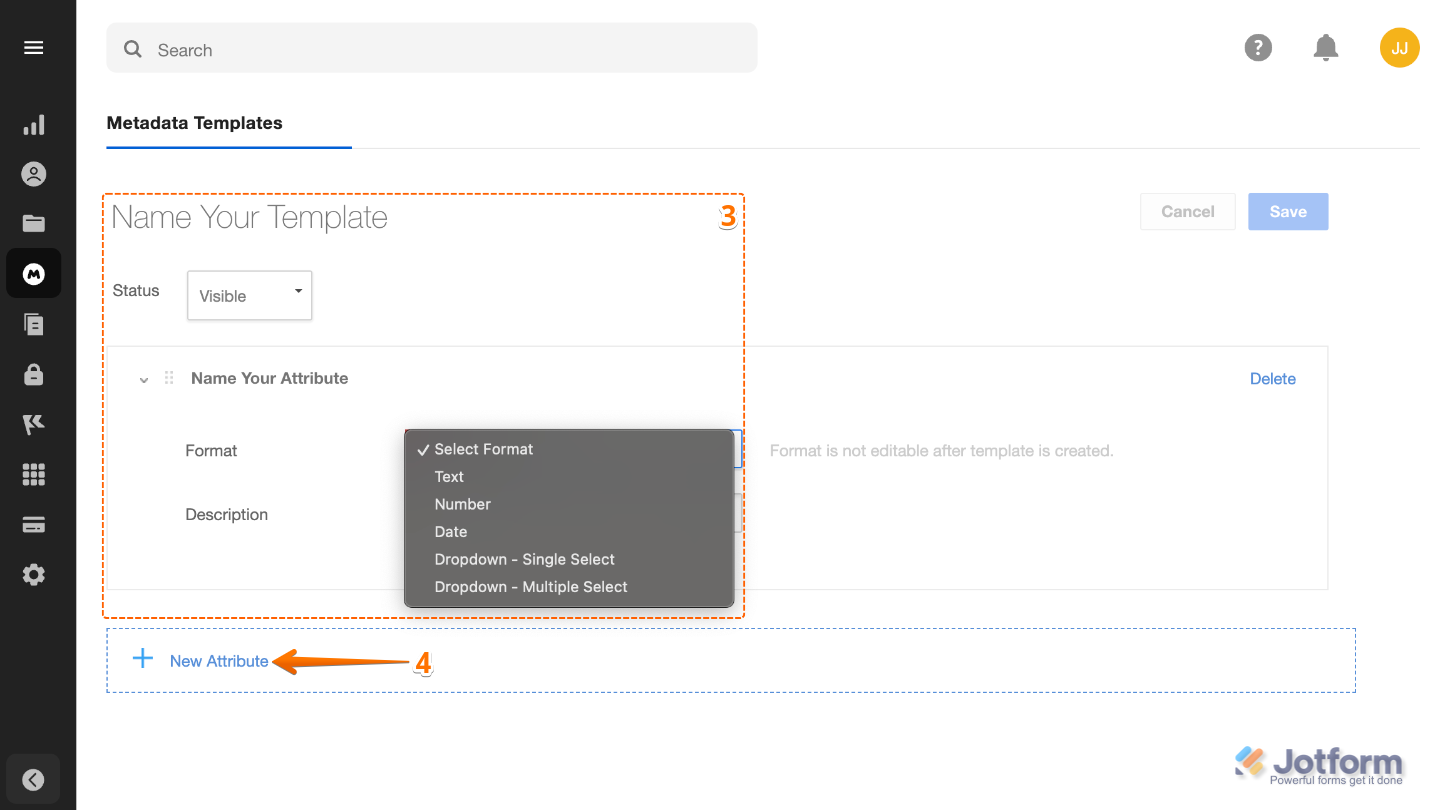Select the Security lock icon
Screen dimensions: 1440x810
(x=33, y=374)
